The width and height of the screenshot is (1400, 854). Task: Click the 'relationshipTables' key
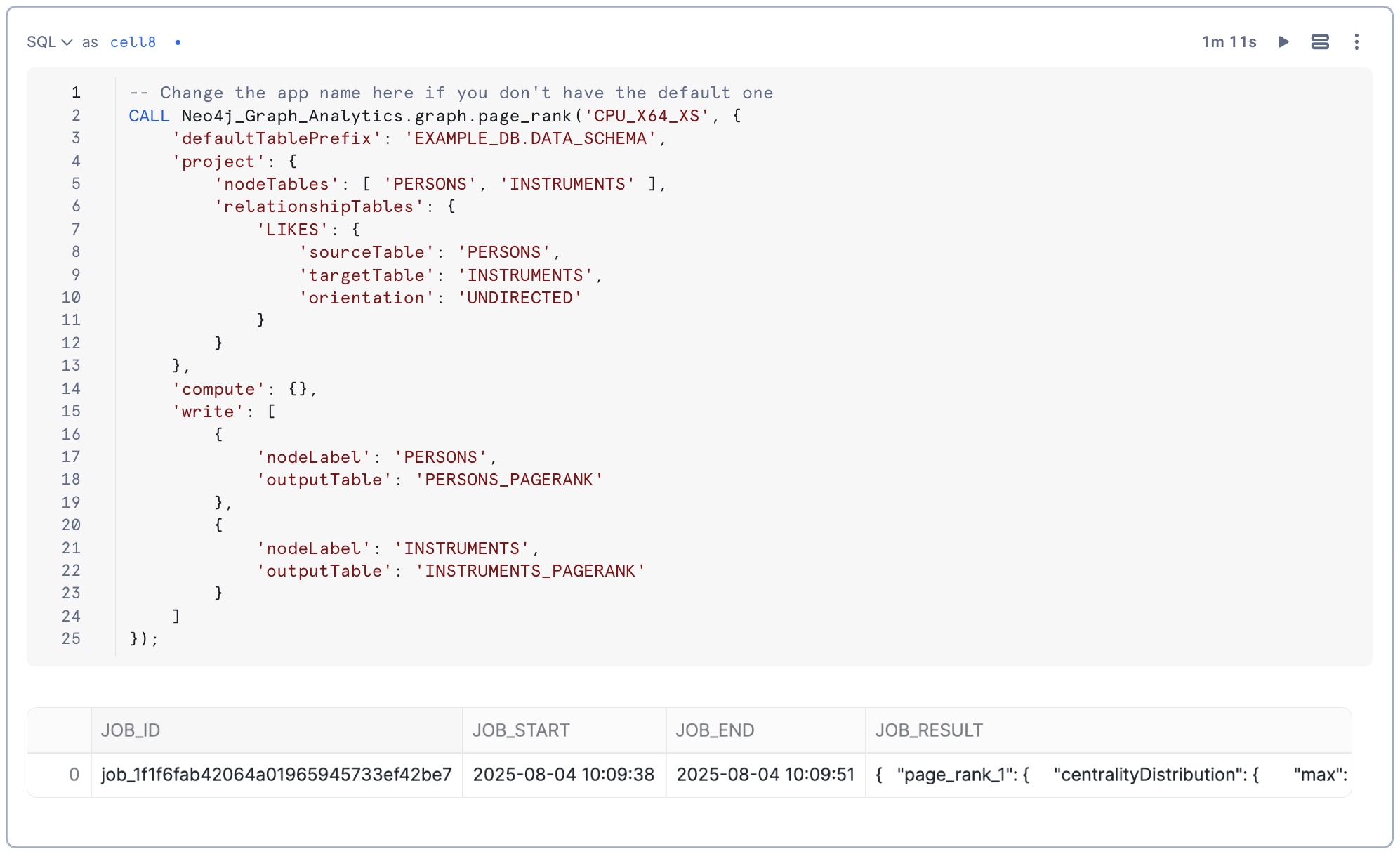point(319,206)
